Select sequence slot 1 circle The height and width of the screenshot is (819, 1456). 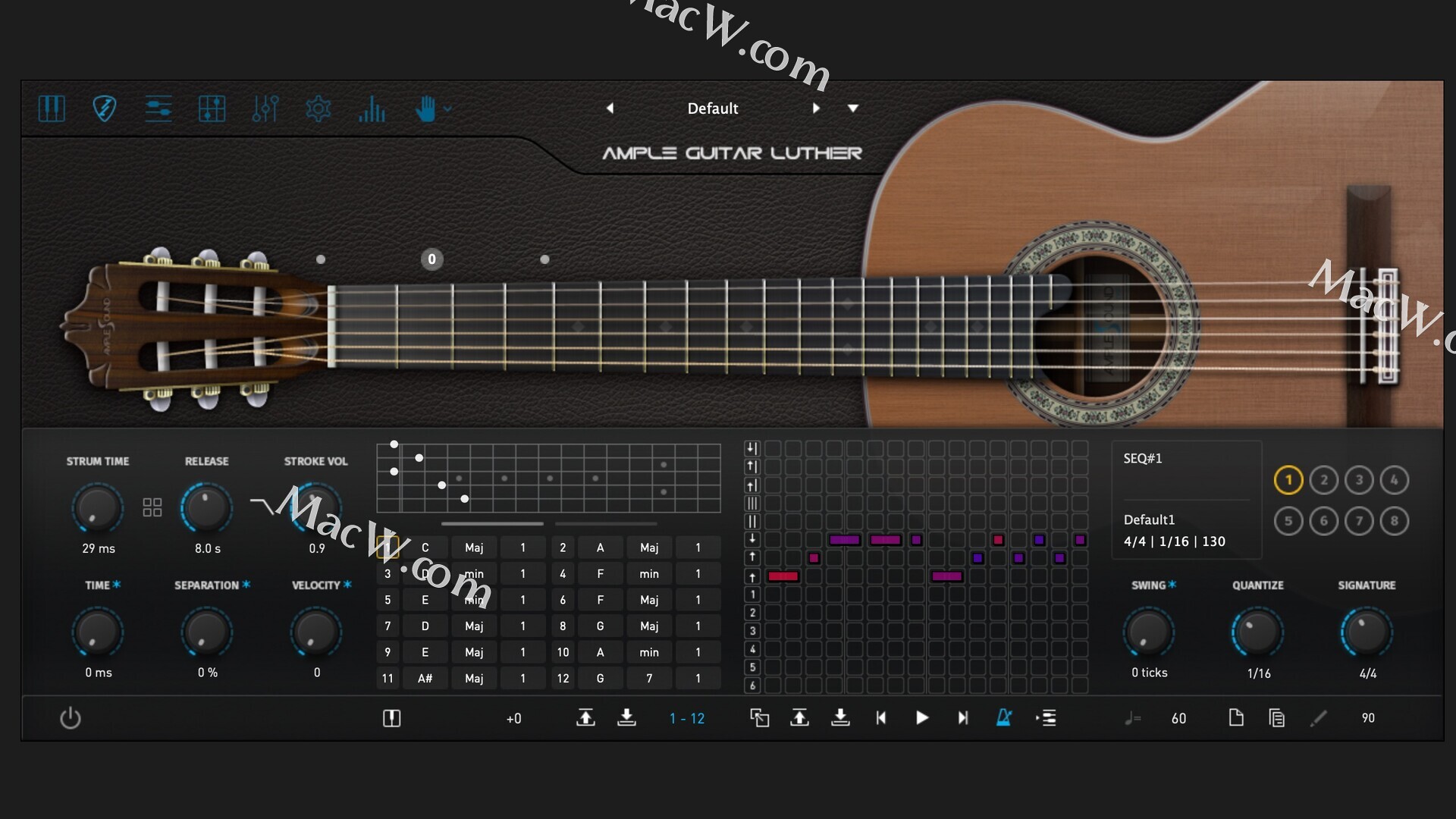point(1288,479)
